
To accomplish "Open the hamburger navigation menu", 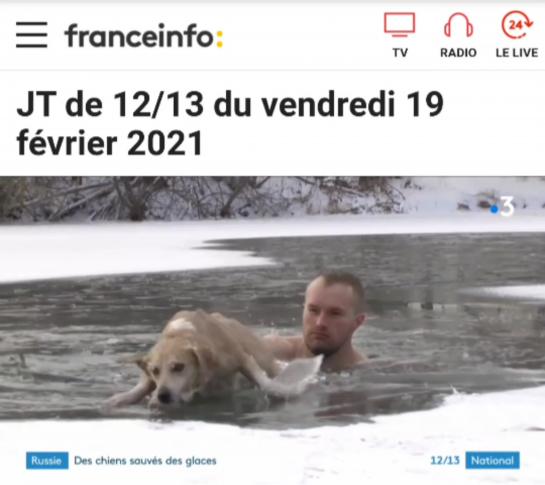I will [x=32, y=34].
